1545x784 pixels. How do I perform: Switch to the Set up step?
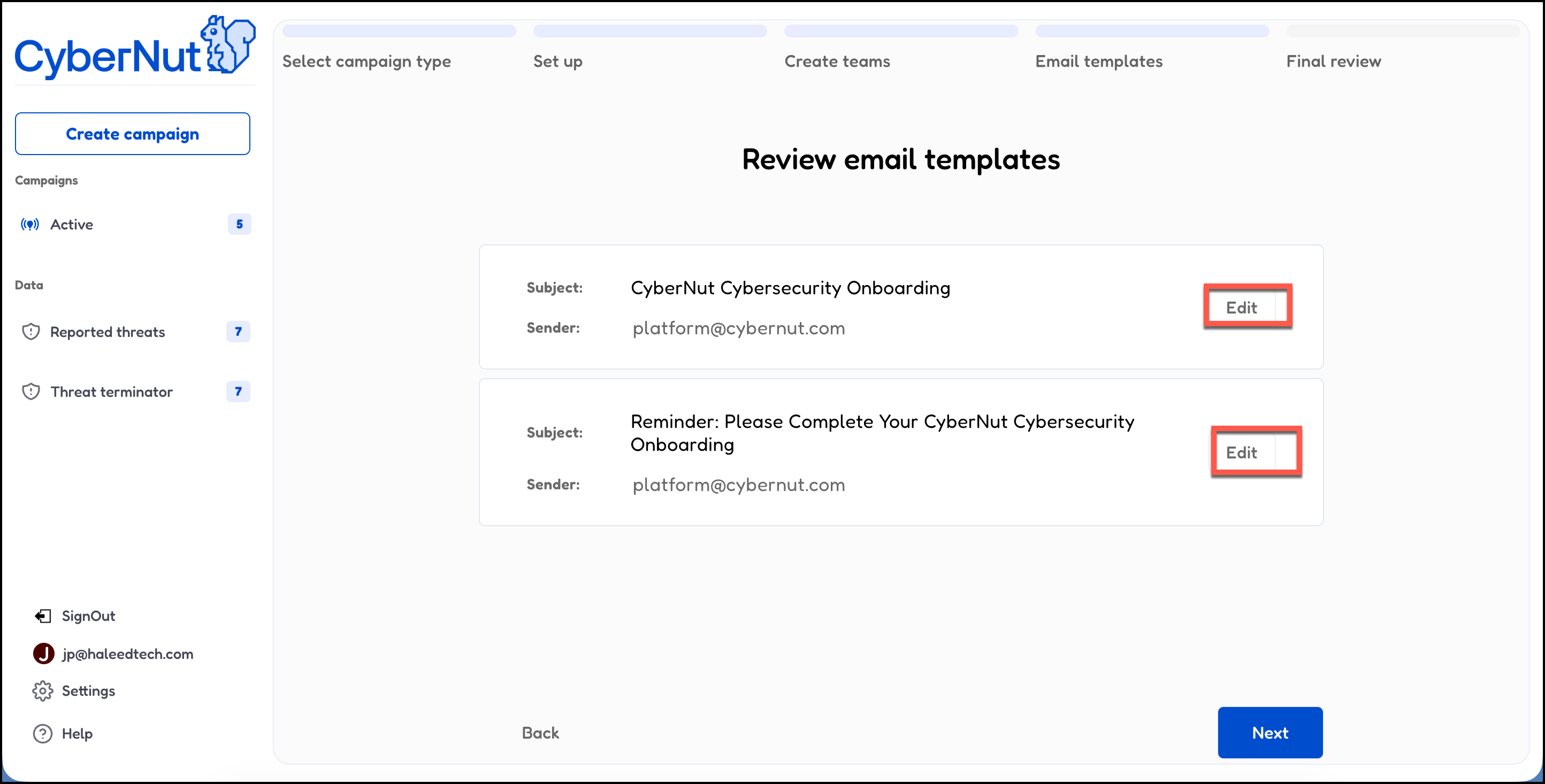coord(558,61)
